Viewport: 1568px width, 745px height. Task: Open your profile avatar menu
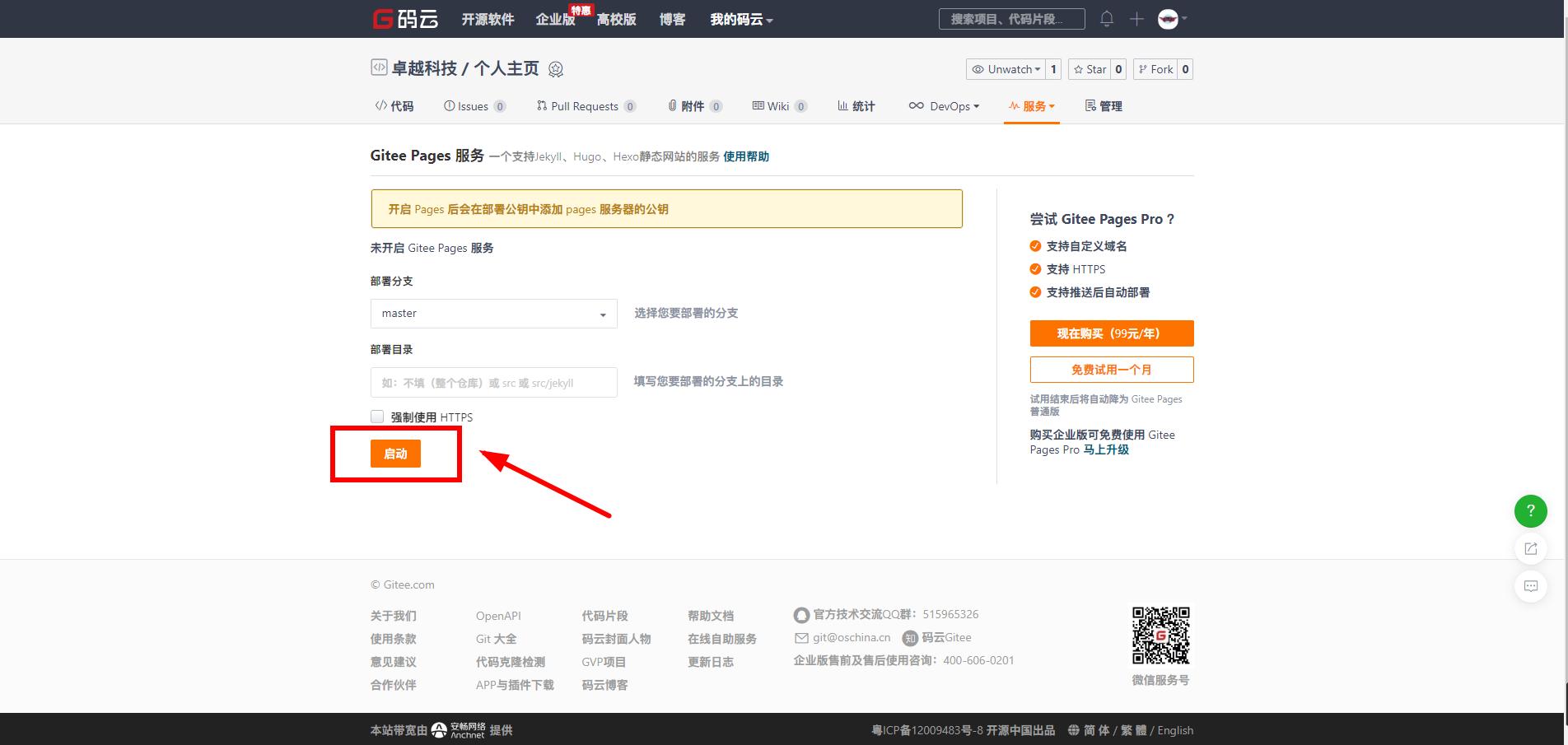tap(1167, 19)
